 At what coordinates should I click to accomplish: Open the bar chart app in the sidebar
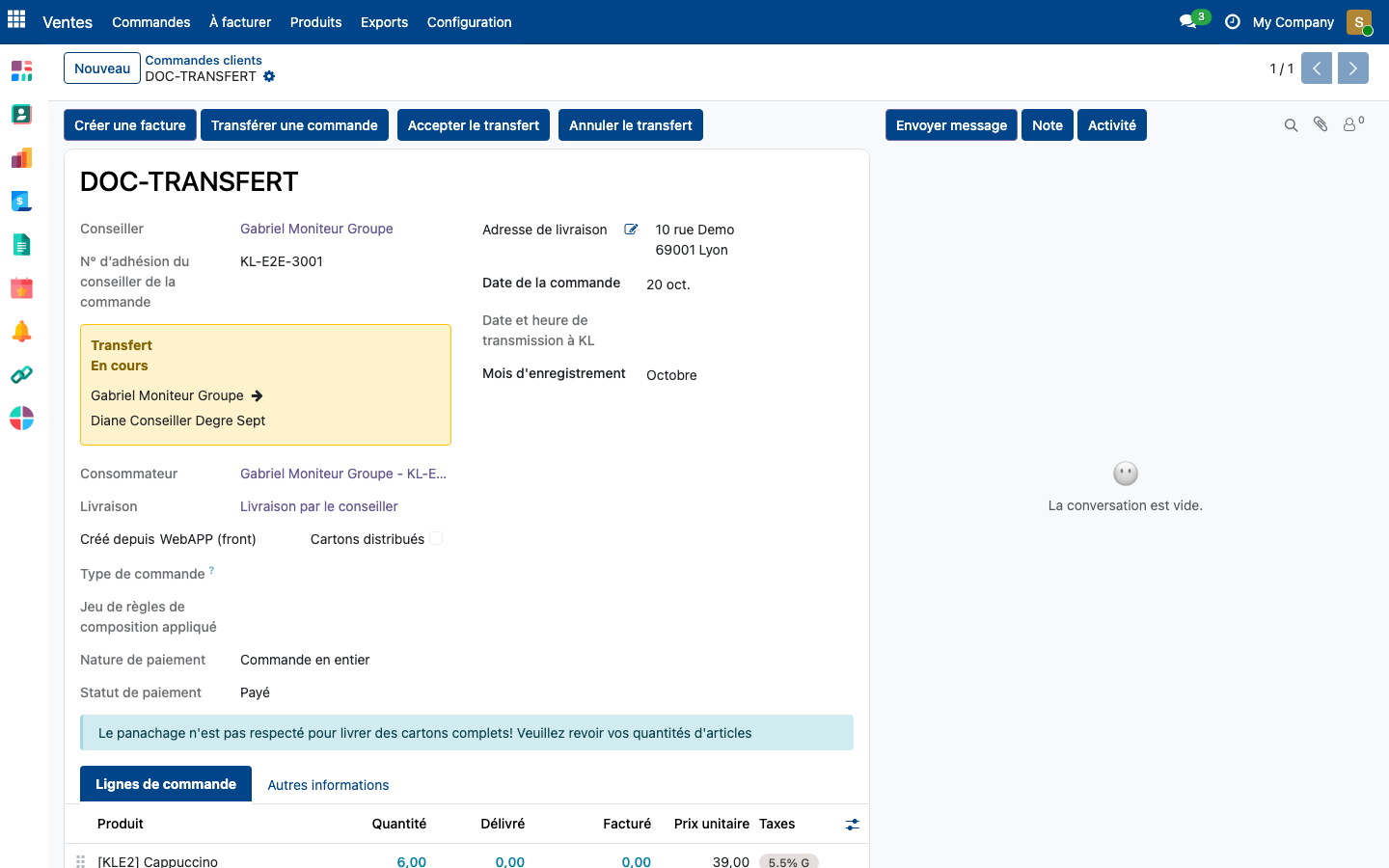(x=21, y=157)
